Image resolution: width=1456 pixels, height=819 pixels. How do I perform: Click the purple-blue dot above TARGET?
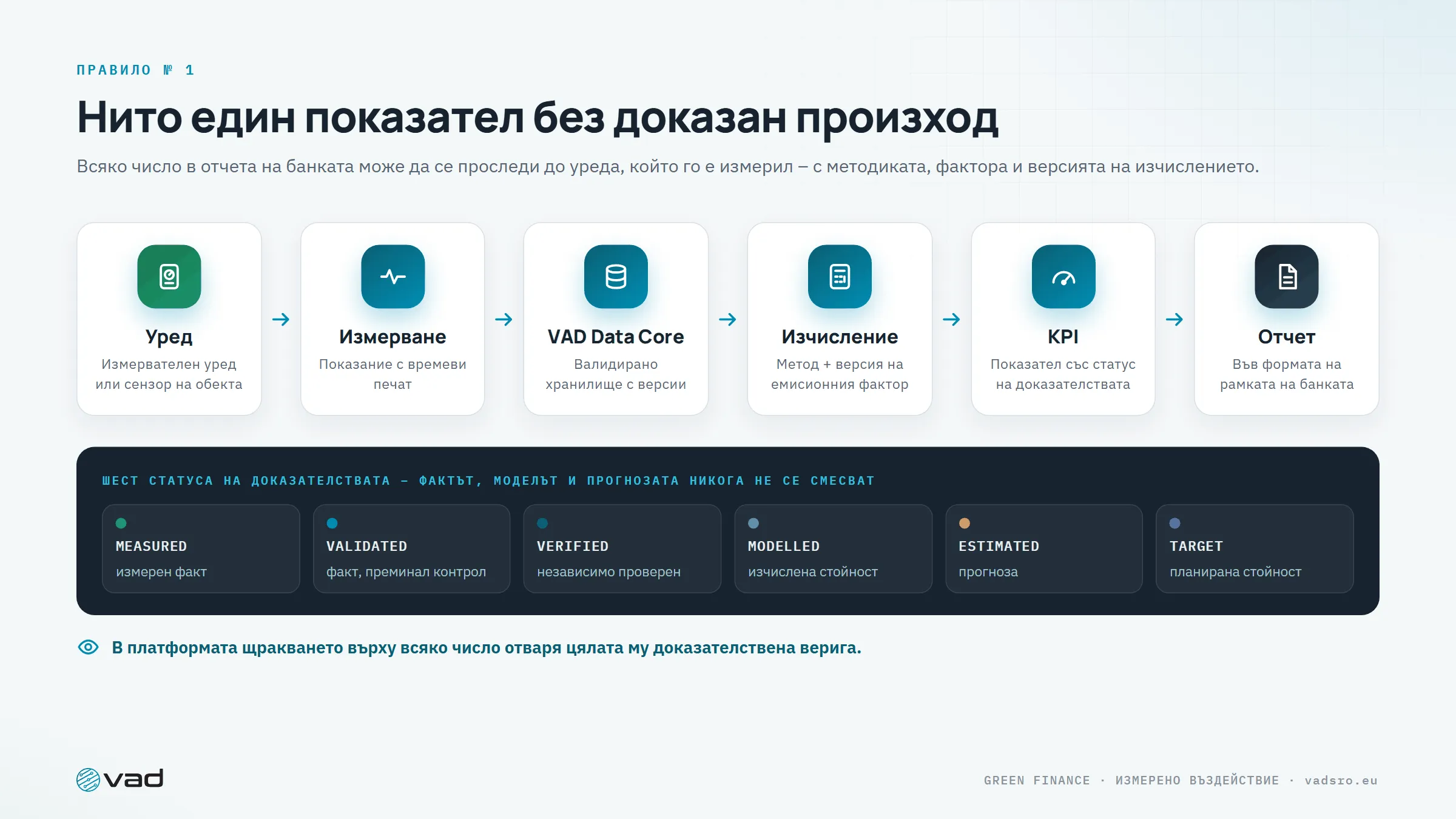click(1175, 523)
